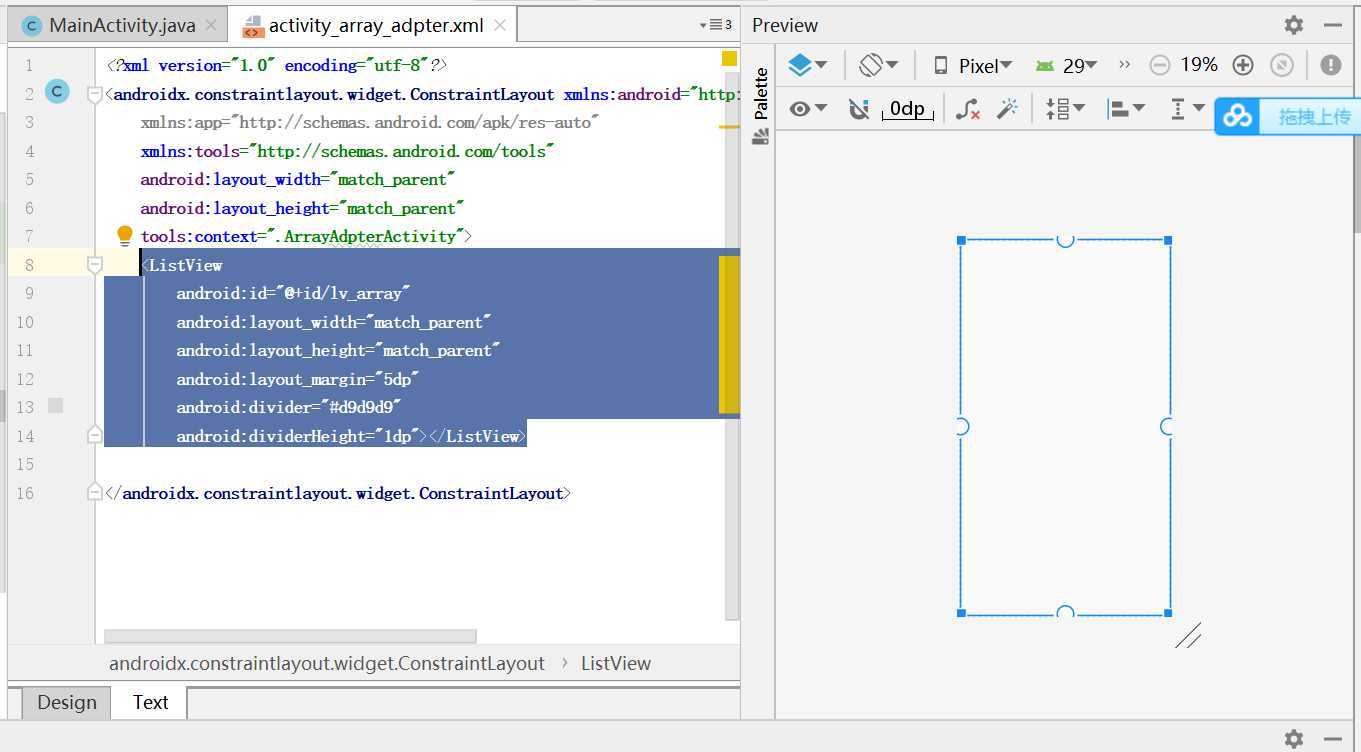Click android:id="@+id/lv_array" text
Screen dimensions: 1361x752
pos(294,293)
